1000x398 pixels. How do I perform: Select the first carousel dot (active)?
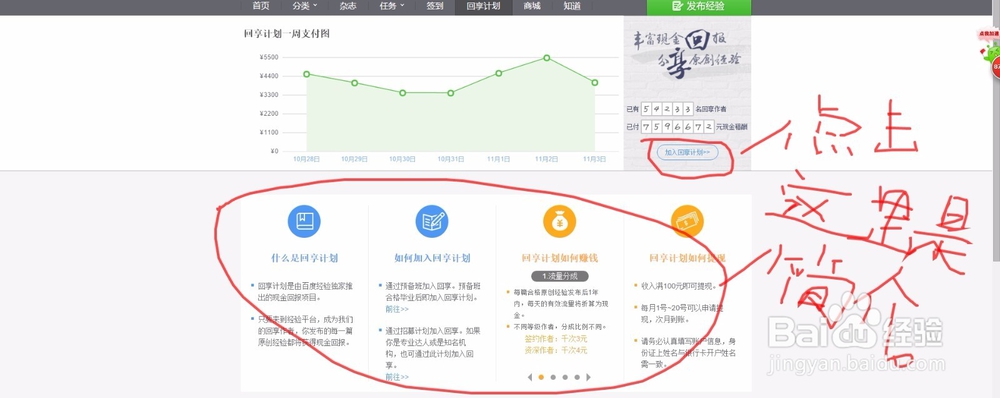tap(541, 377)
